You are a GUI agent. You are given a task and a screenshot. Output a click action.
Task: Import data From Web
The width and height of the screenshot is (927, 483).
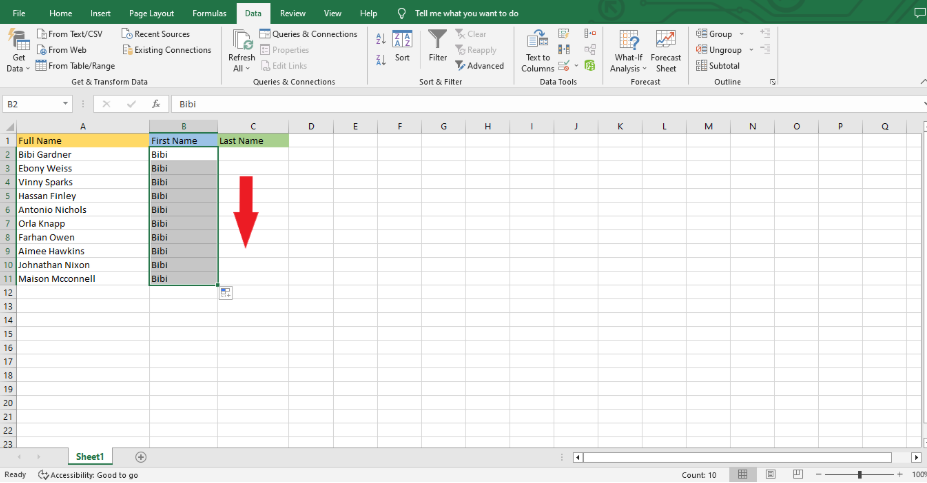(x=61, y=50)
